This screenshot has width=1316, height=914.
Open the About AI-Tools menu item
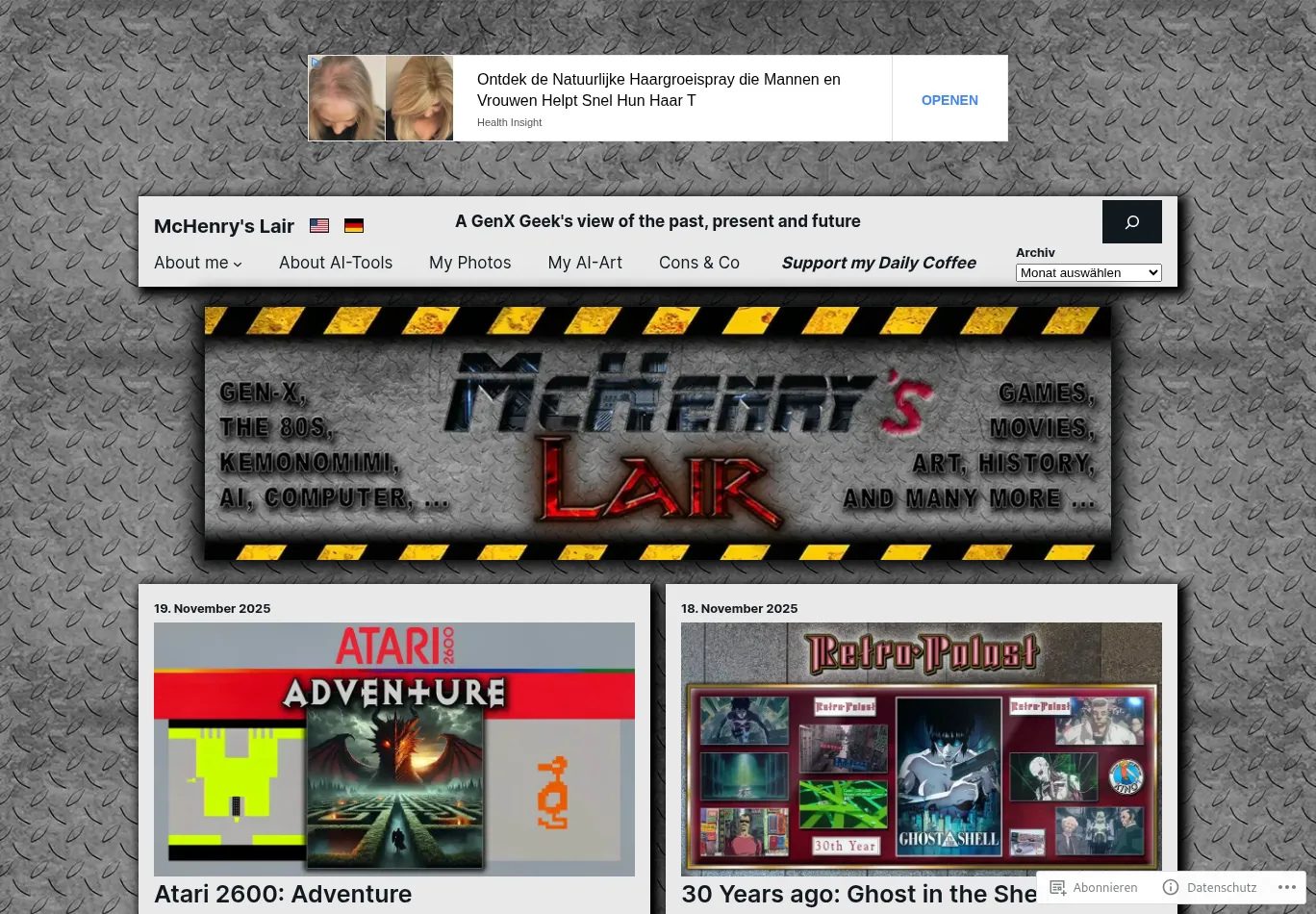tap(336, 263)
